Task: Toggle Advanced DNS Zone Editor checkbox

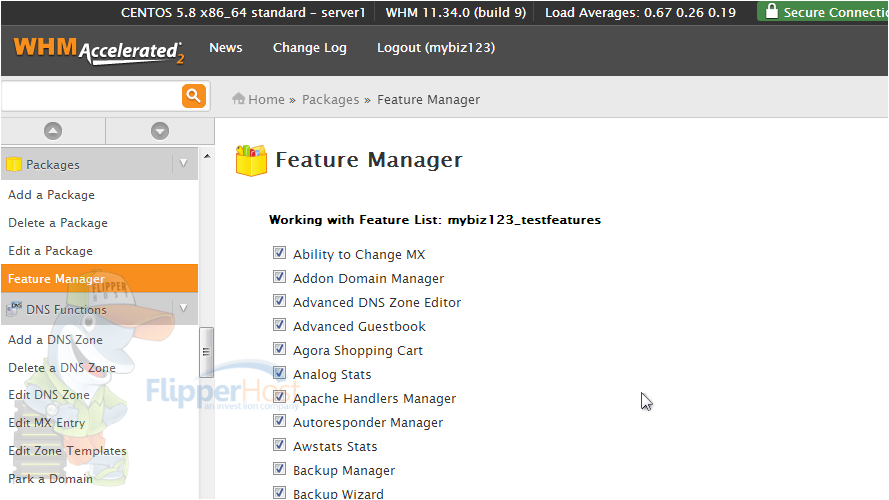Action: coord(279,300)
